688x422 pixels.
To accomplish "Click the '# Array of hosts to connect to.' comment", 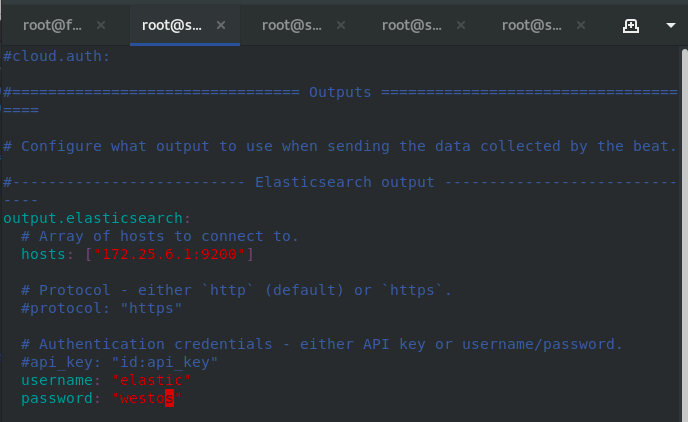I will pos(160,236).
